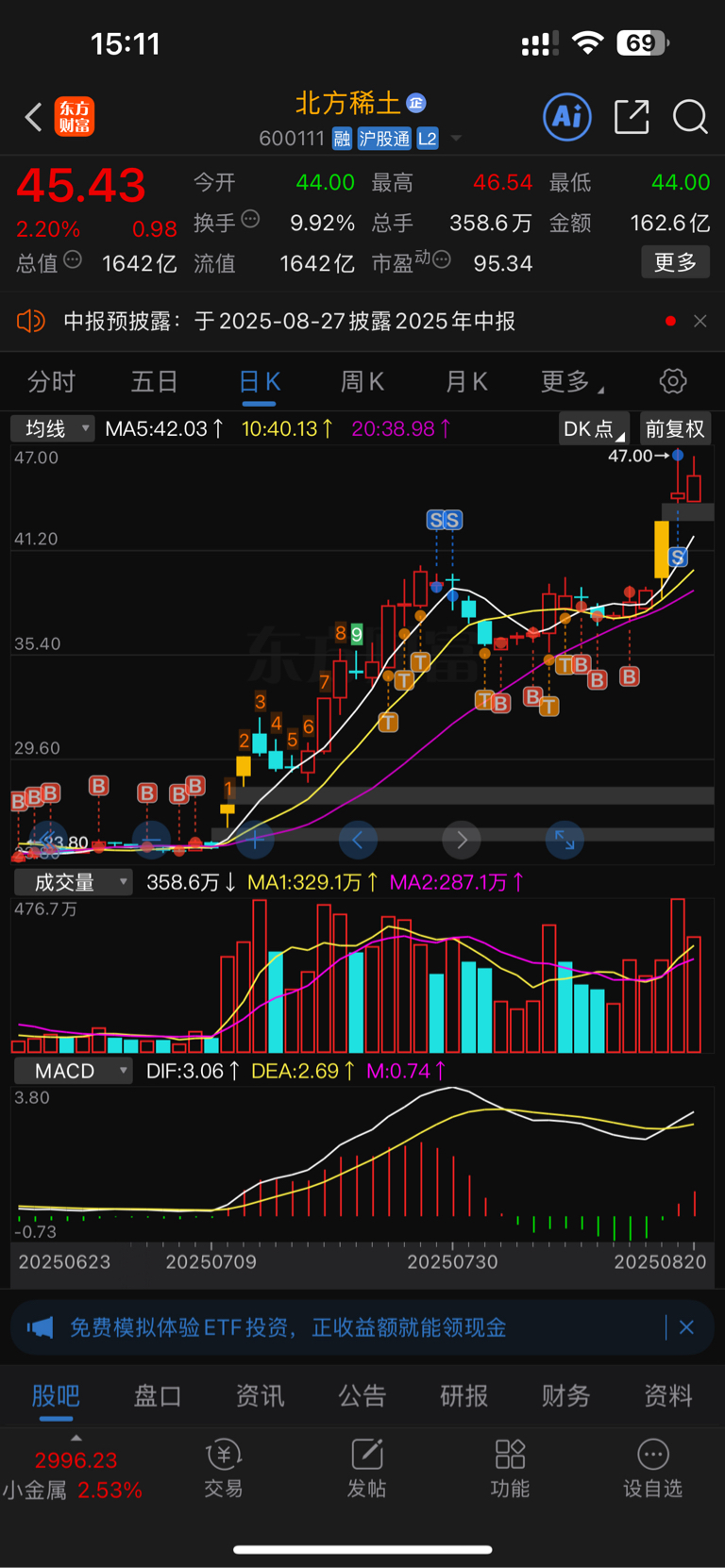Expand the stock code dropdown arrow
Screen dimensions: 725x1568
coord(456,139)
